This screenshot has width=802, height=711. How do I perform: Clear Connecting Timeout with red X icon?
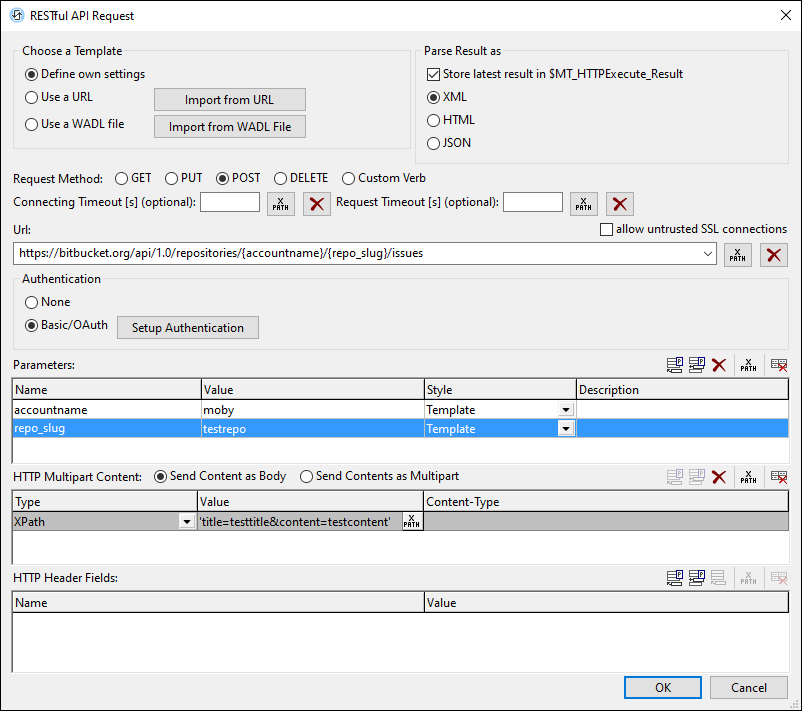coord(317,204)
